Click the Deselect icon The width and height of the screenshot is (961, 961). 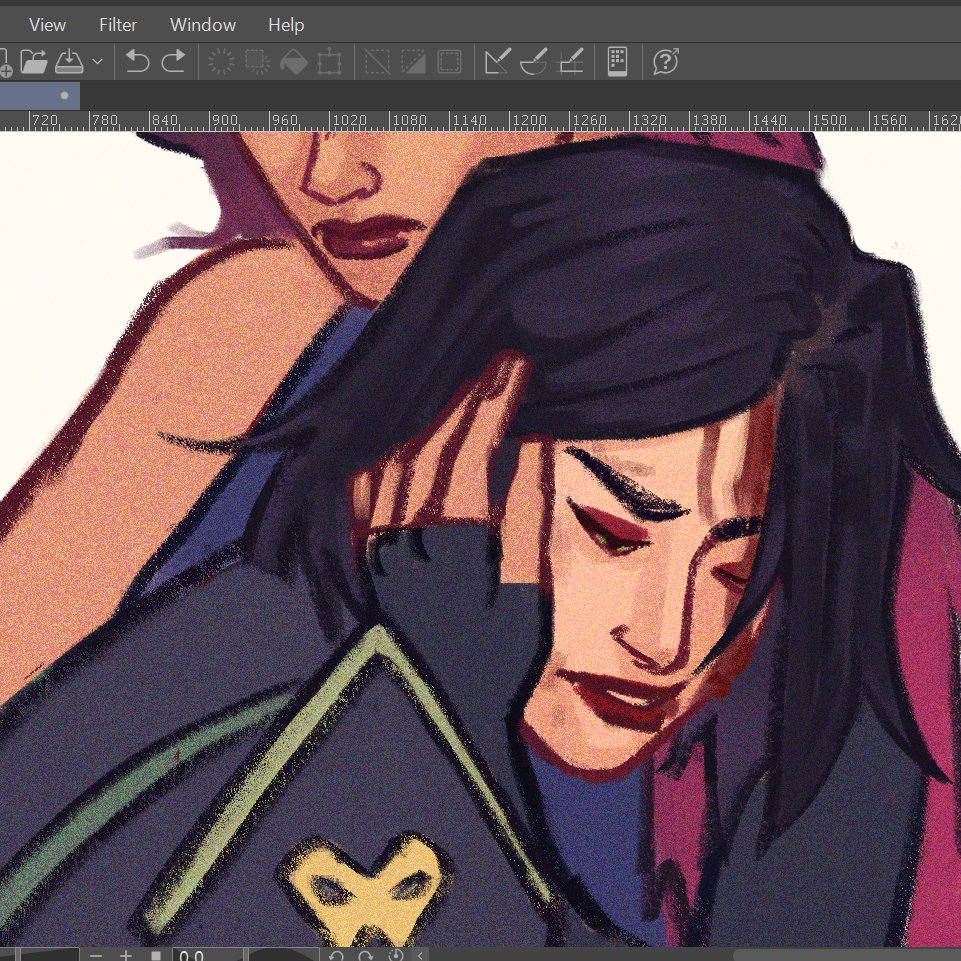pos(377,62)
